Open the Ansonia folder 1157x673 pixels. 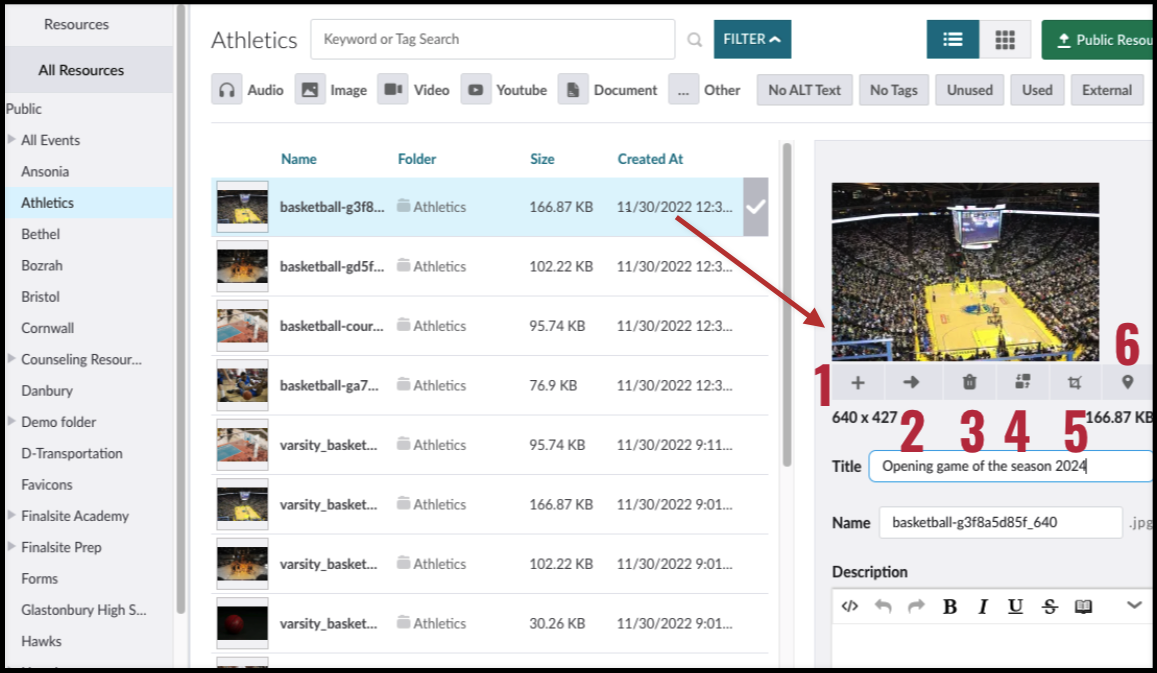45,171
